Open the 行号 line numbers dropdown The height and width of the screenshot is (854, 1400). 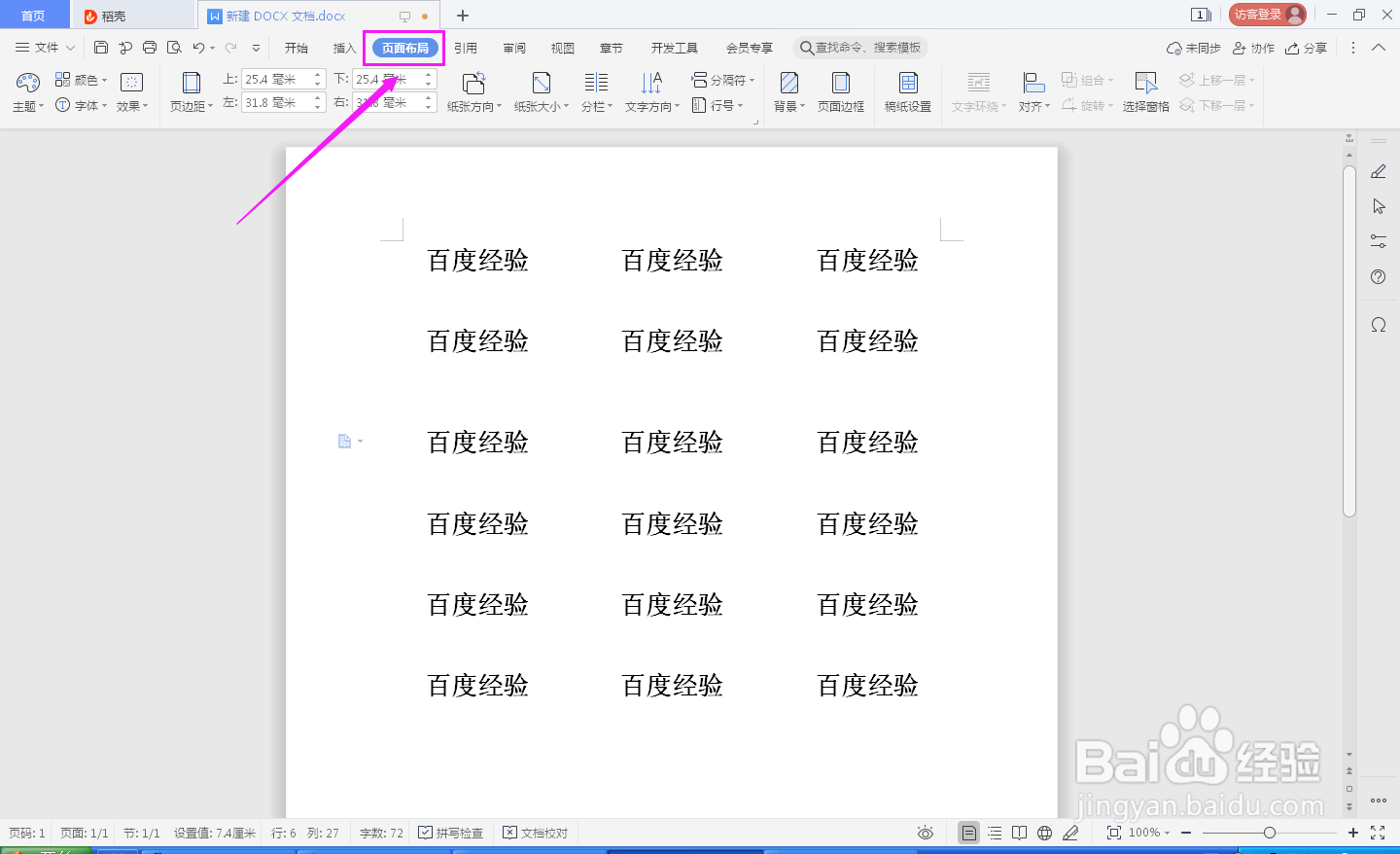point(717,105)
